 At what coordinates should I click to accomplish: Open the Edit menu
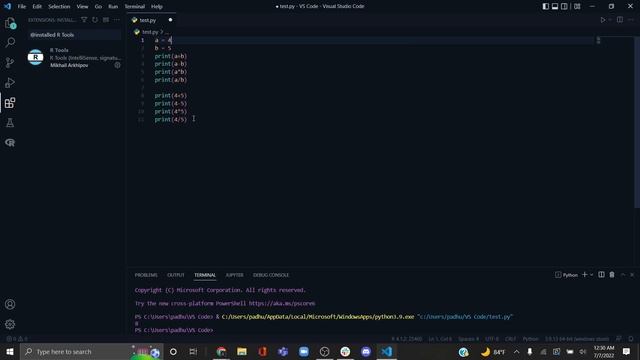[37, 6]
